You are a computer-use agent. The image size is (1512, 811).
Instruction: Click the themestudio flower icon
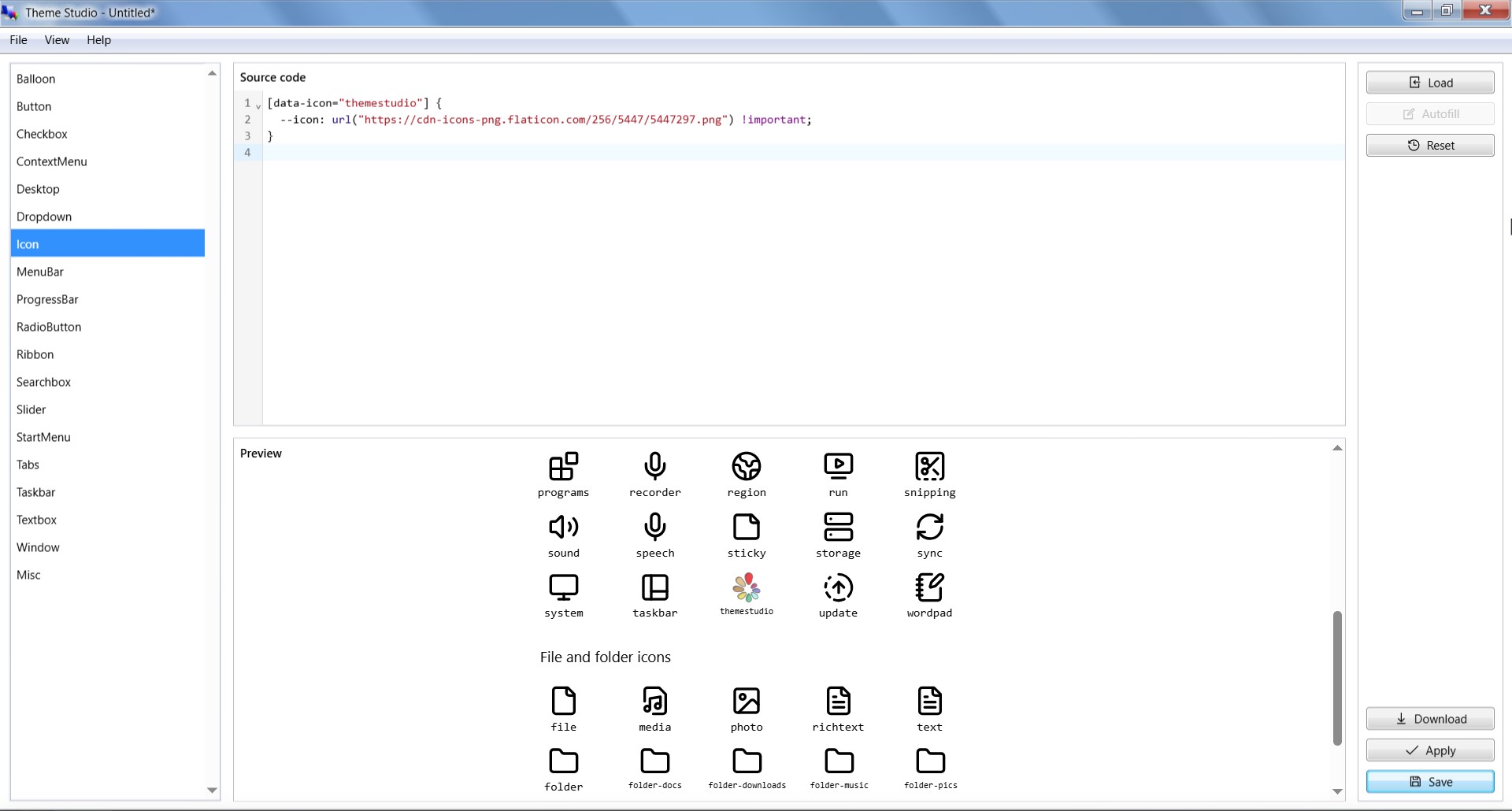tap(746, 586)
